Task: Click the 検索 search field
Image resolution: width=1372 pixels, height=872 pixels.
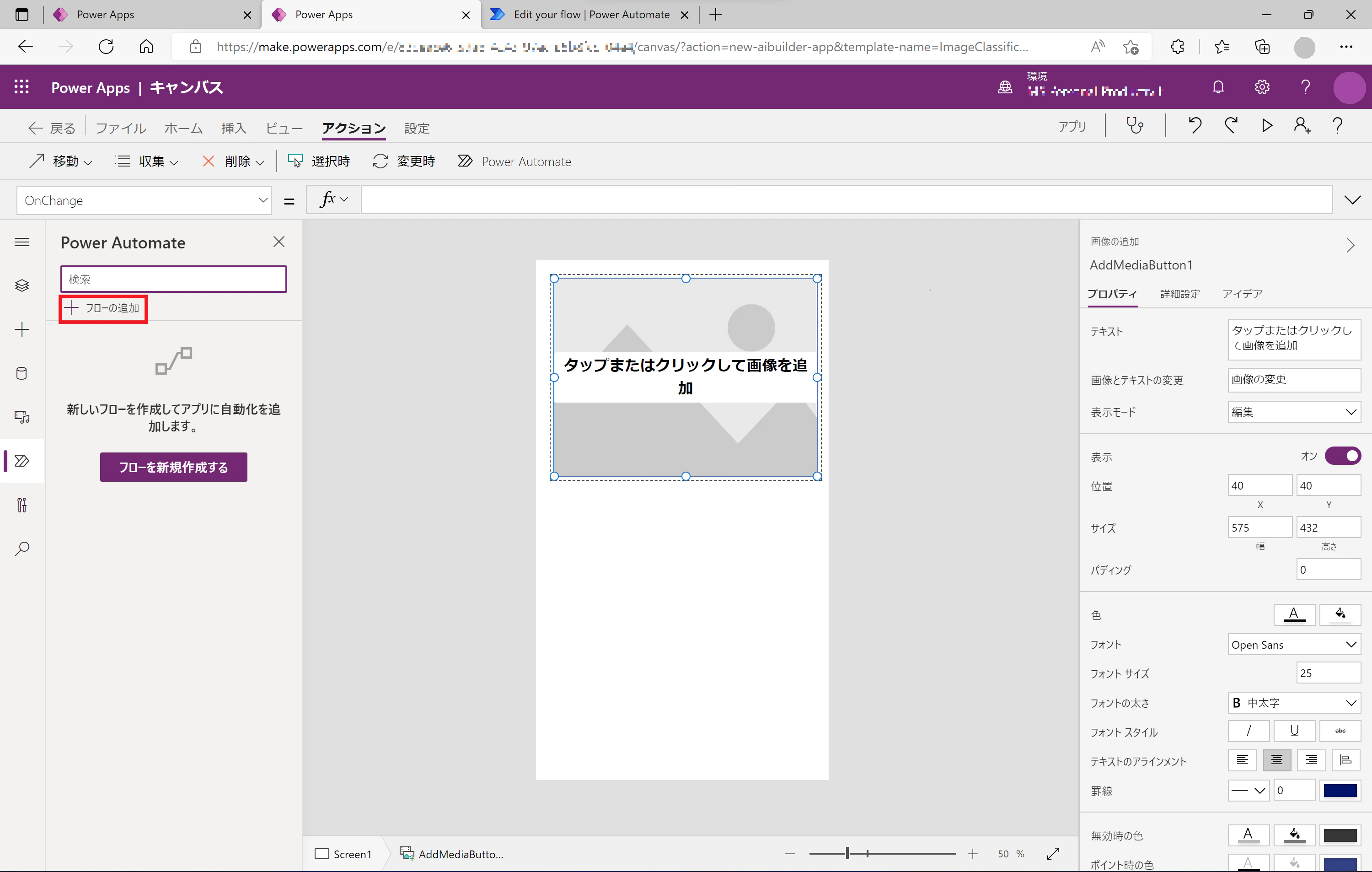Action: coord(174,279)
